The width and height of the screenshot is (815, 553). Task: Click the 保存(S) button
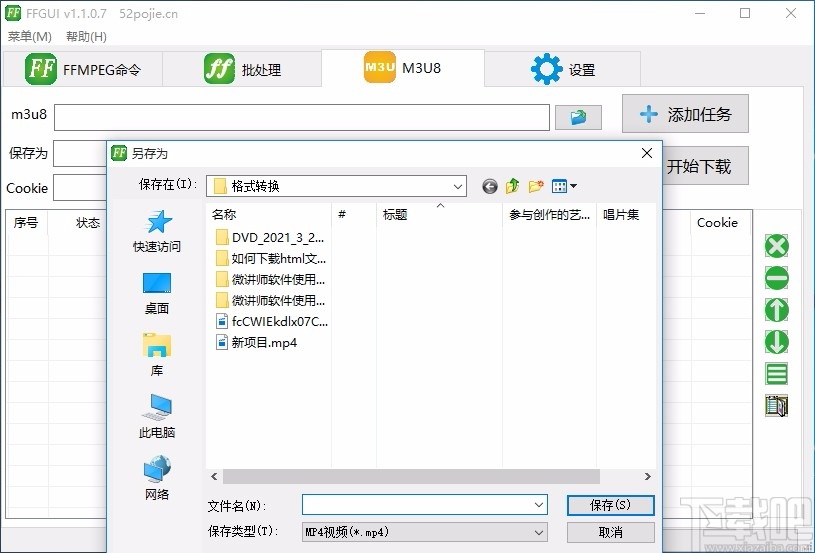(610, 505)
